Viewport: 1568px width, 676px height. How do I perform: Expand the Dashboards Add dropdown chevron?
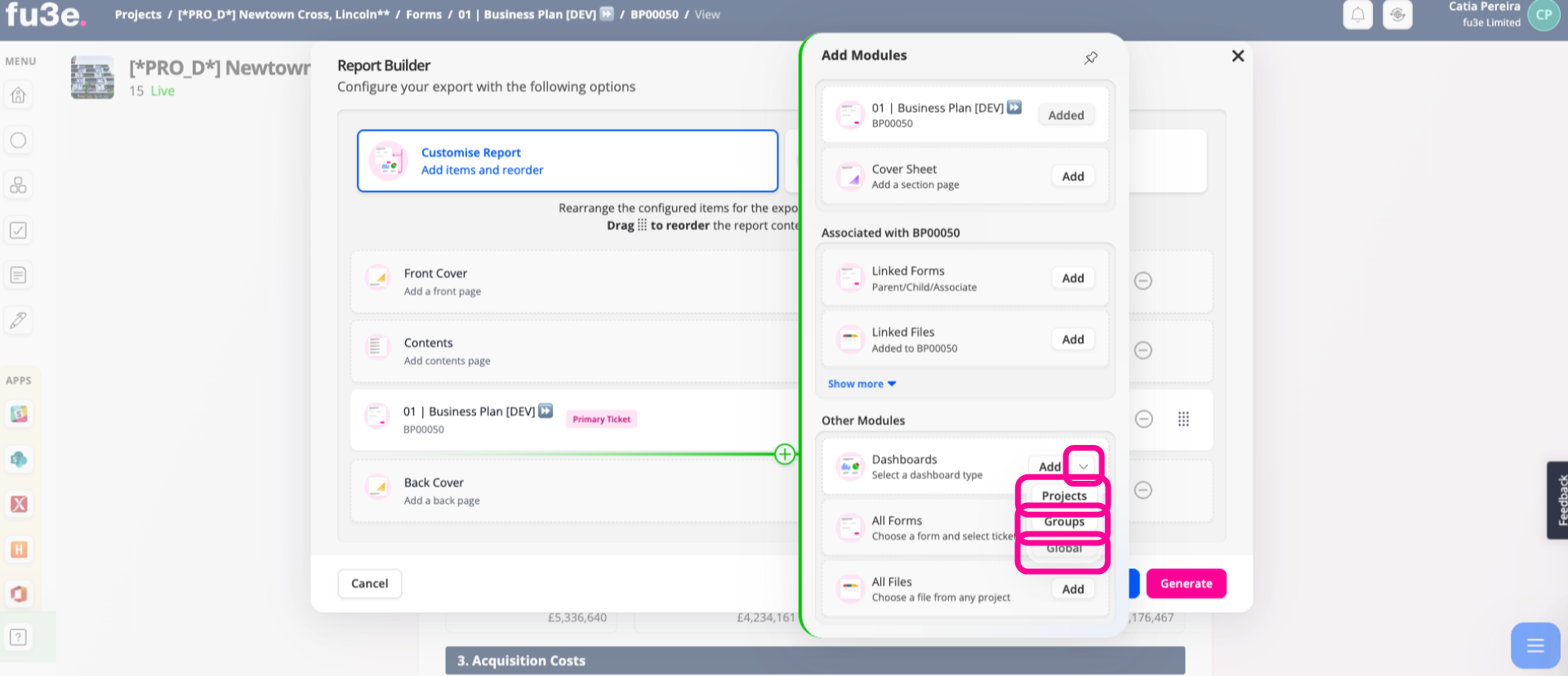[1084, 466]
